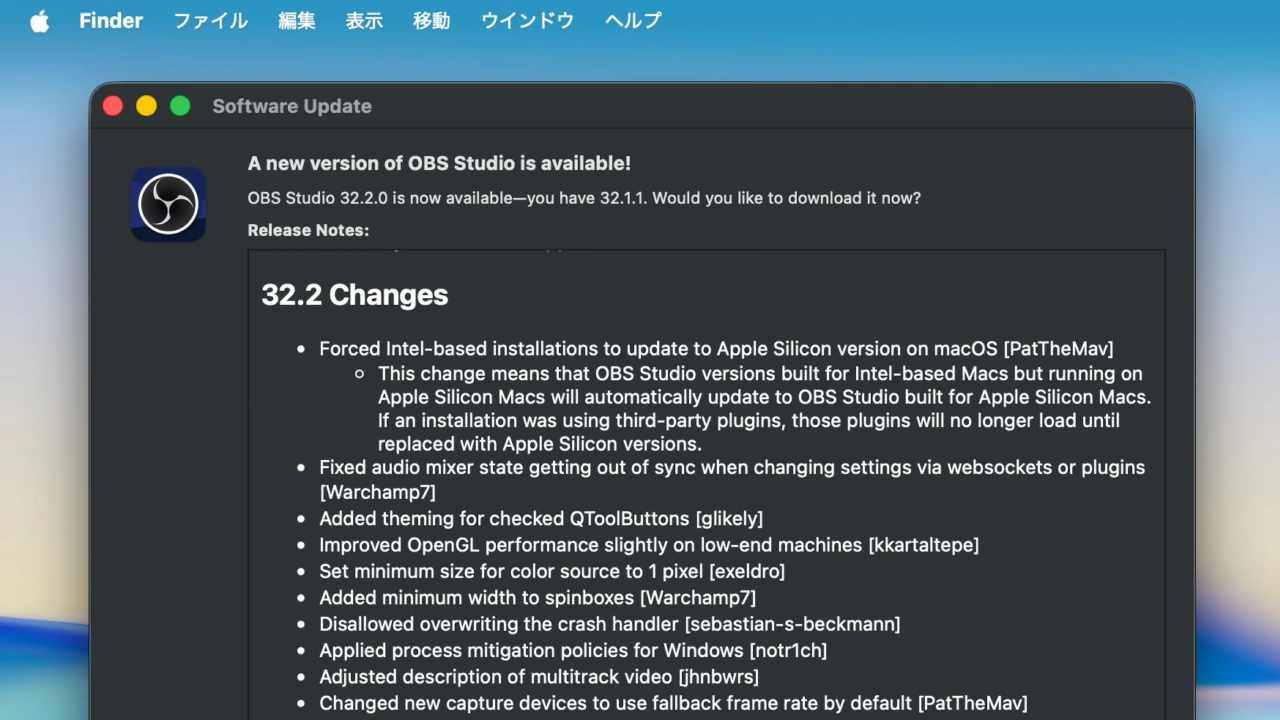The width and height of the screenshot is (1280, 720).
Task: Open the 移動 menu
Action: pos(431,21)
